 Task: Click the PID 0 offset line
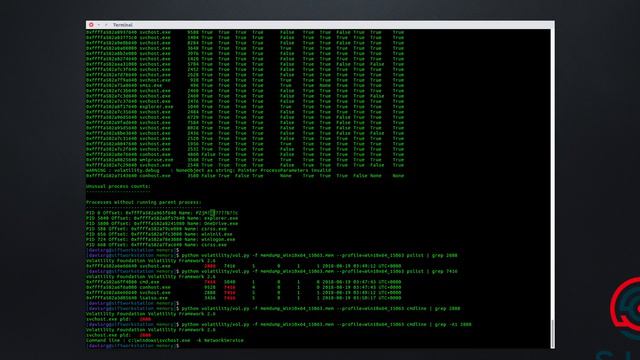click(x=162, y=213)
